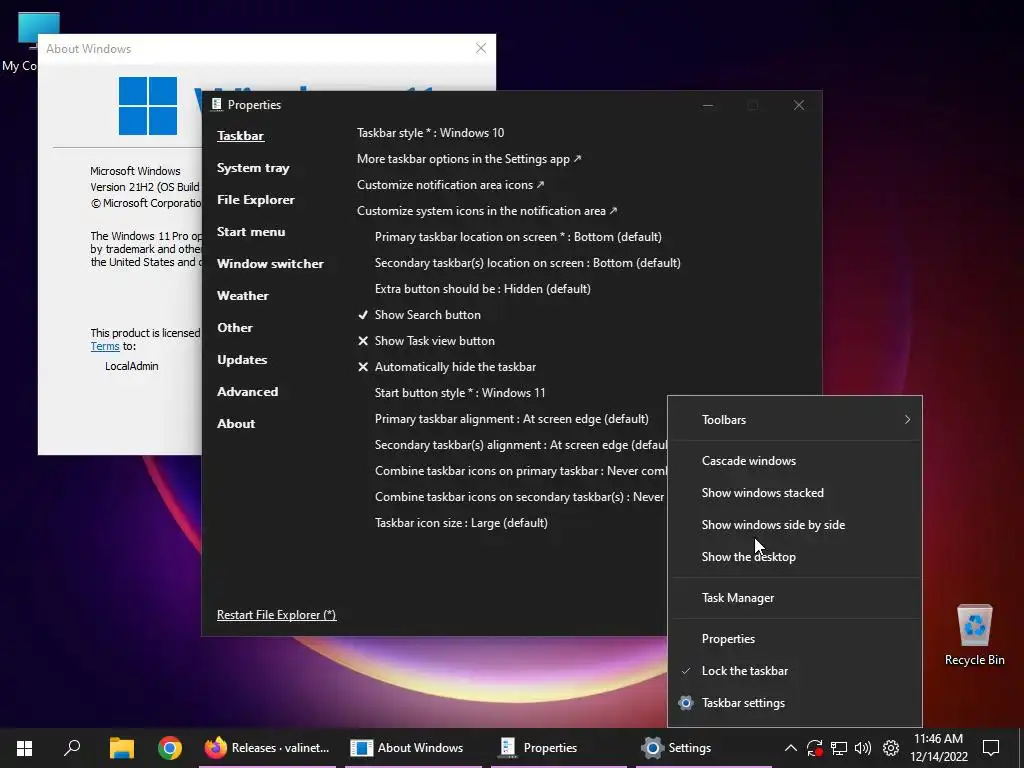Change Combine icons on primary taskbar
Viewport: 1024px width, 768px height.
[x=520, y=471]
